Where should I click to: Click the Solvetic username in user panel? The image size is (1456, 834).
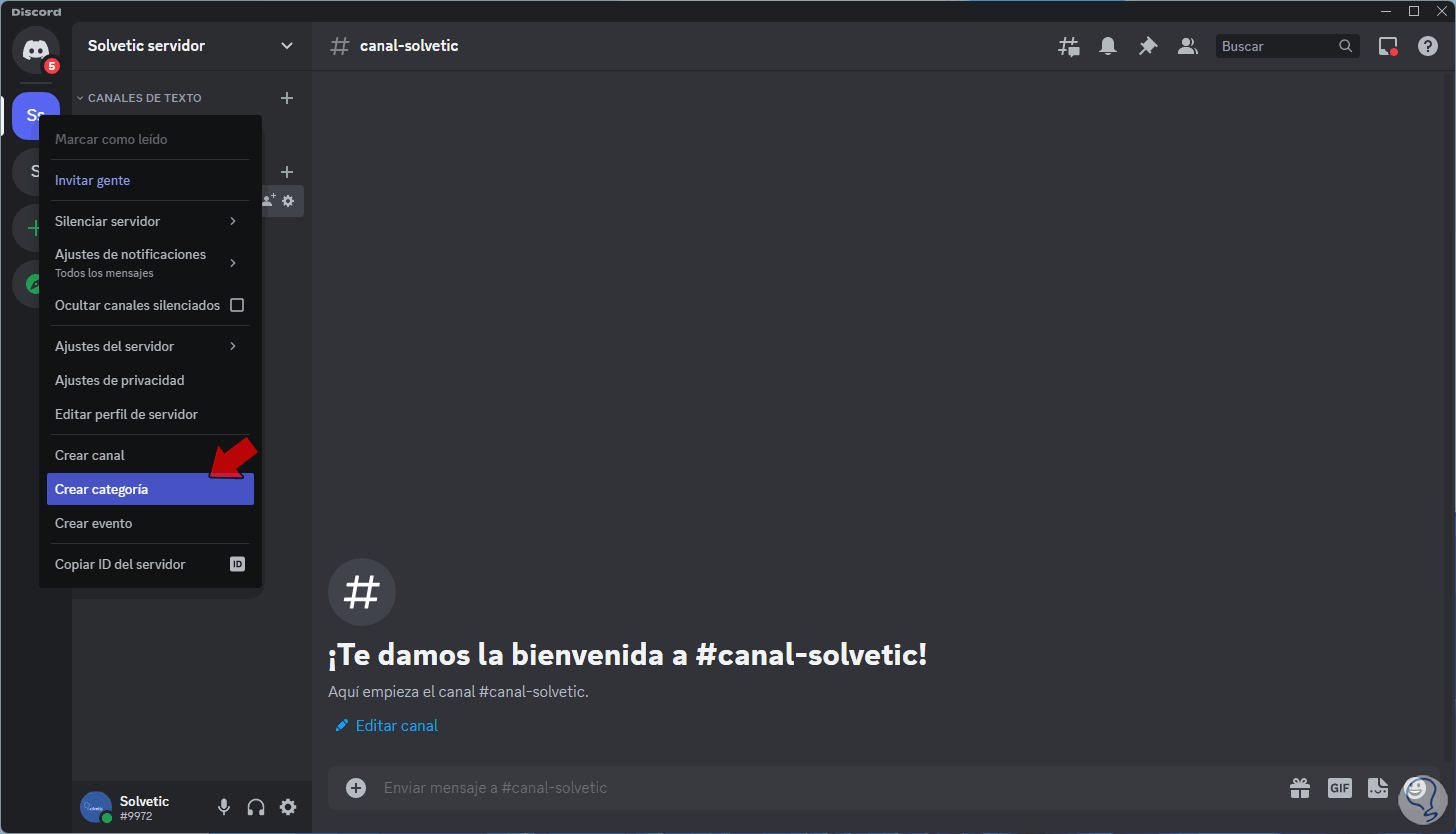(x=144, y=801)
